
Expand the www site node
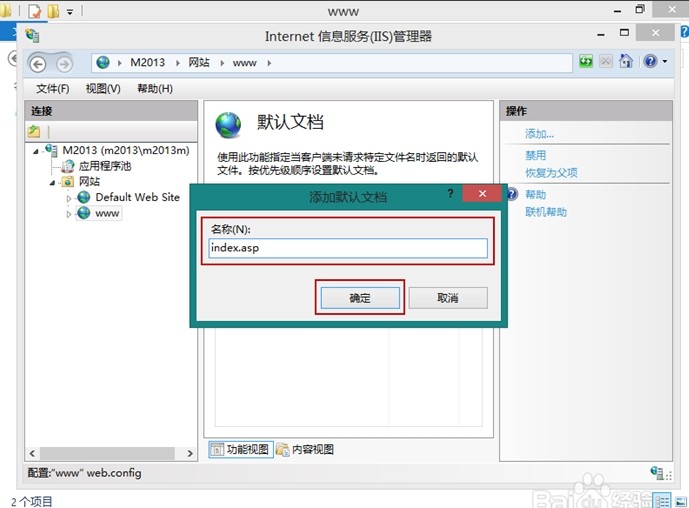tap(69, 214)
